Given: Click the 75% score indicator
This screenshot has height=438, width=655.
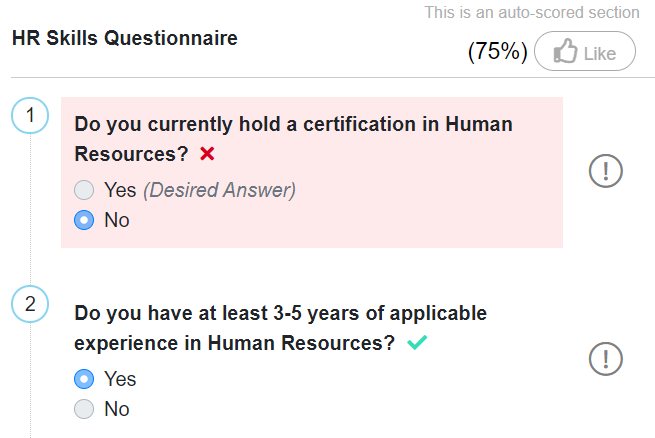Looking at the screenshot, I should coord(497,53).
